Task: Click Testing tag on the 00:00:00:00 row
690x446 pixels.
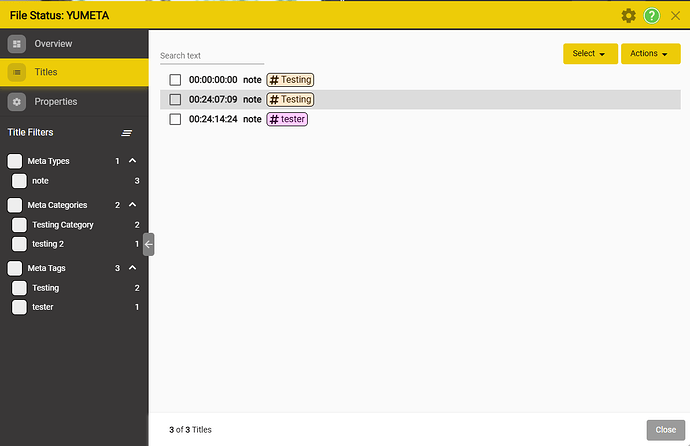Action: [x=290, y=80]
